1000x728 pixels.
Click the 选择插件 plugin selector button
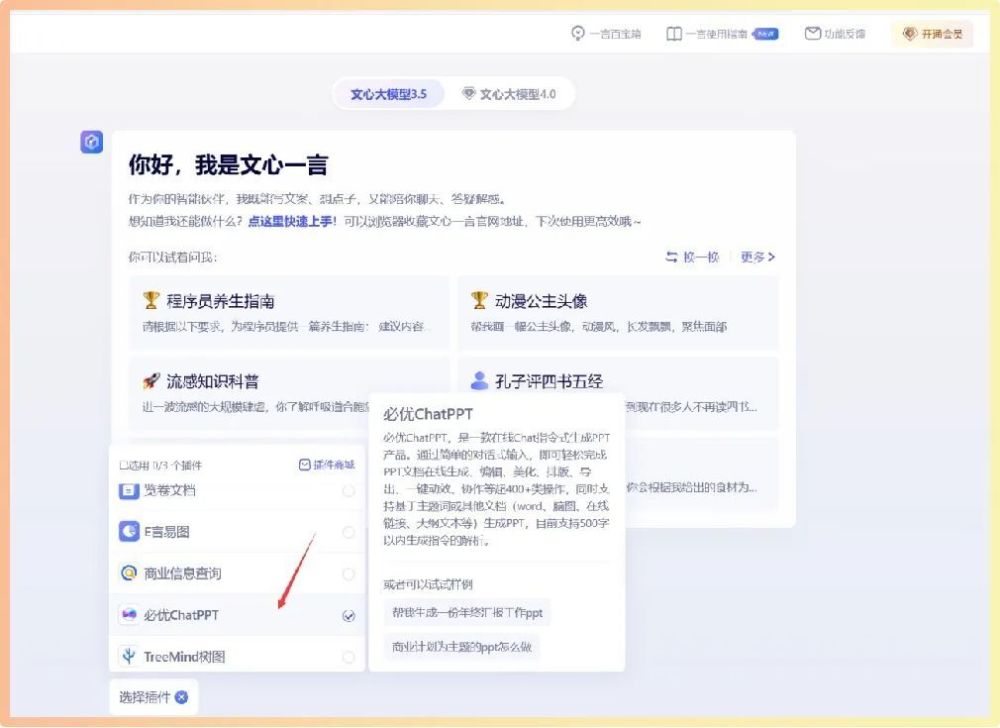coord(153,697)
